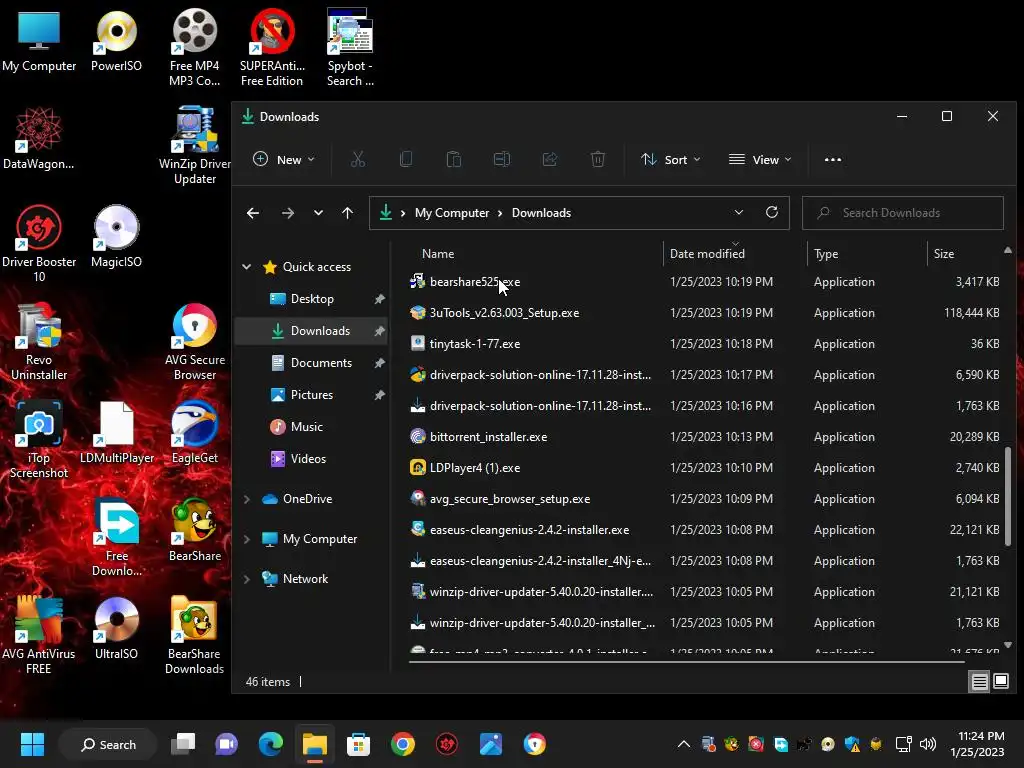
Task: Click the Share icon in toolbar
Action: pos(550,159)
